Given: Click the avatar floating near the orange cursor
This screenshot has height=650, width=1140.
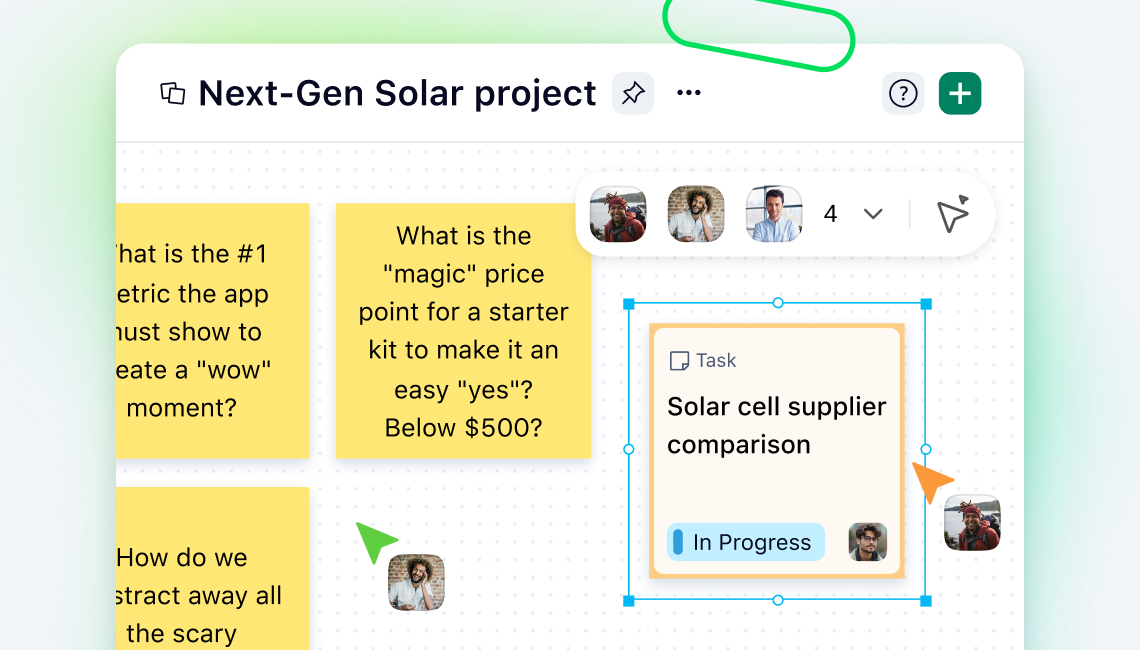Looking at the screenshot, I should click(x=971, y=523).
